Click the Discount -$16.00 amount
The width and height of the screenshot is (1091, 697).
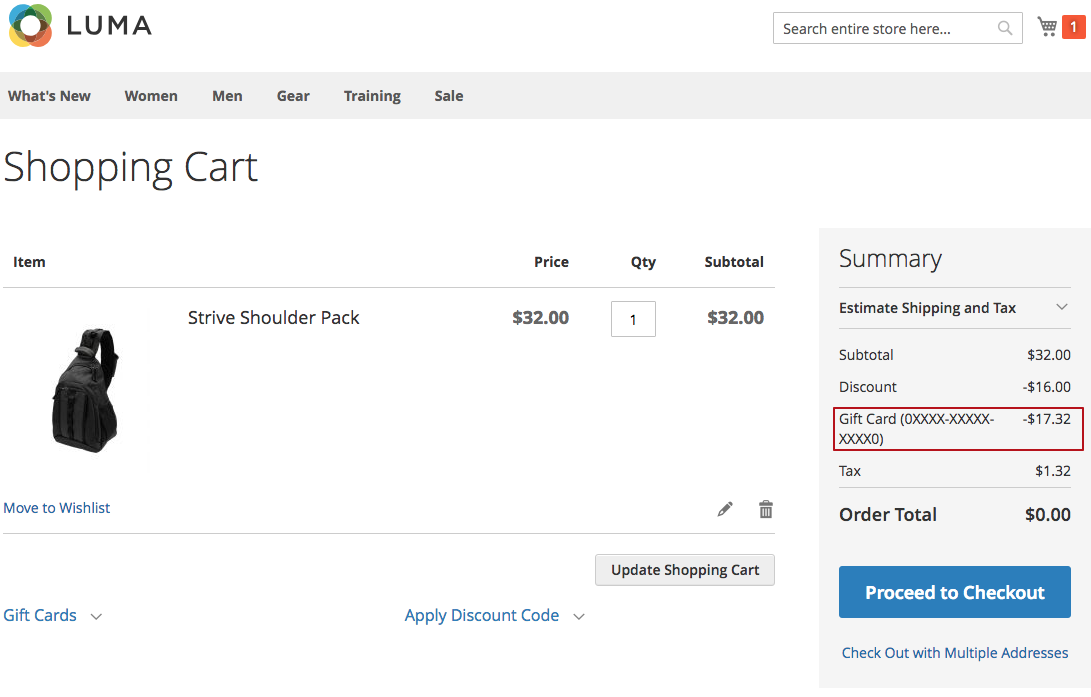click(x=1046, y=387)
